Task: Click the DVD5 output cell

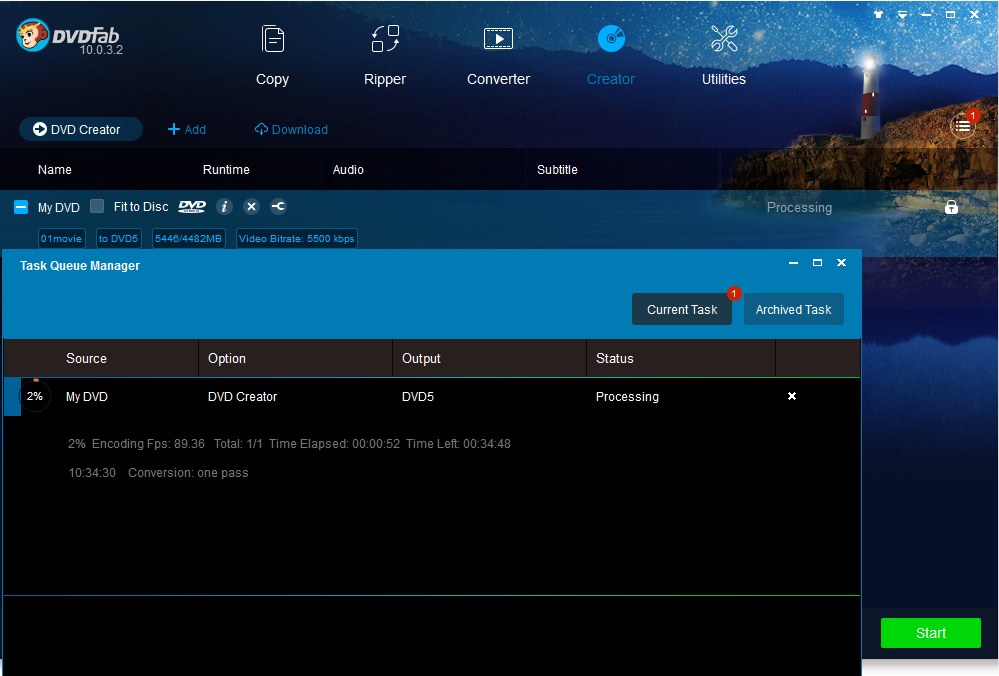Action: pos(418,396)
